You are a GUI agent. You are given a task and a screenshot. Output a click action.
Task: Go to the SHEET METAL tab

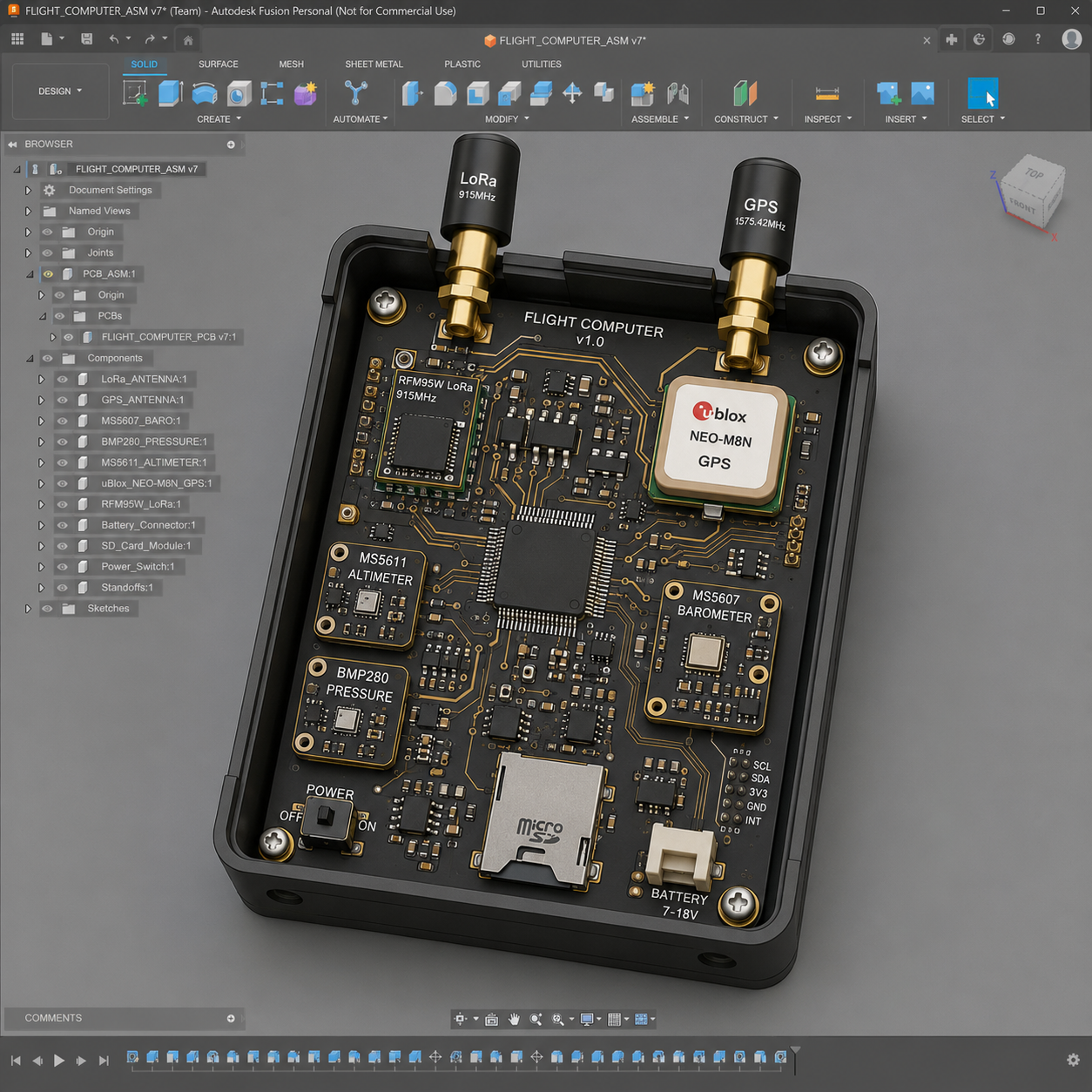(374, 64)
